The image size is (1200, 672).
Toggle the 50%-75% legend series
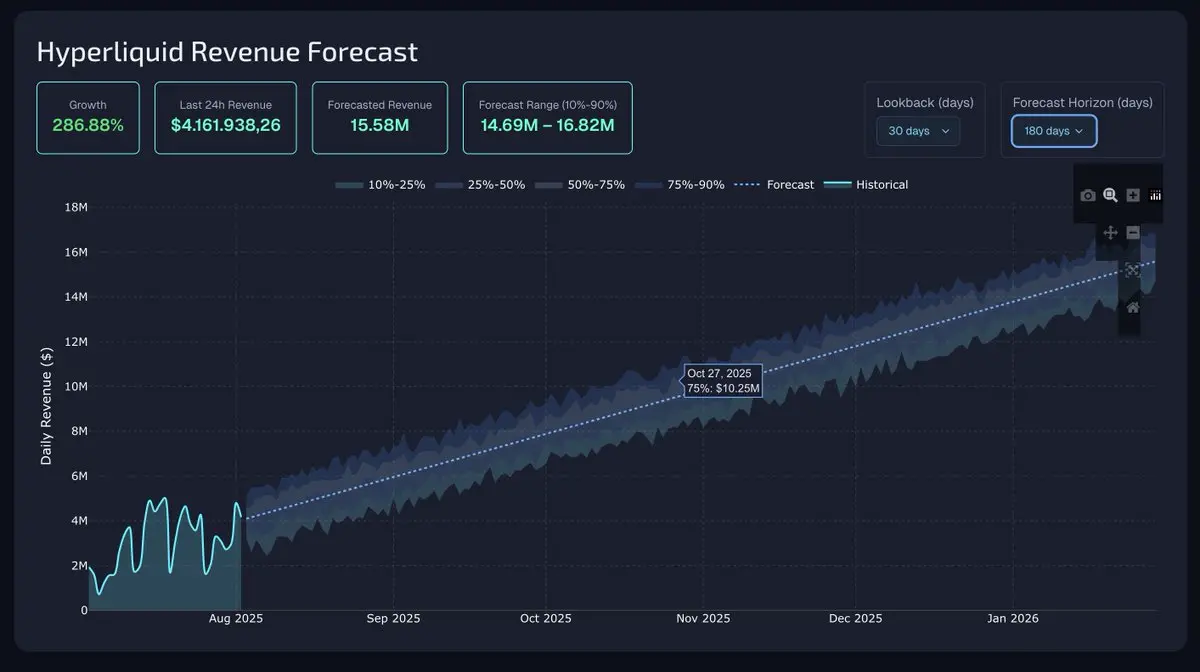(580, 185)
